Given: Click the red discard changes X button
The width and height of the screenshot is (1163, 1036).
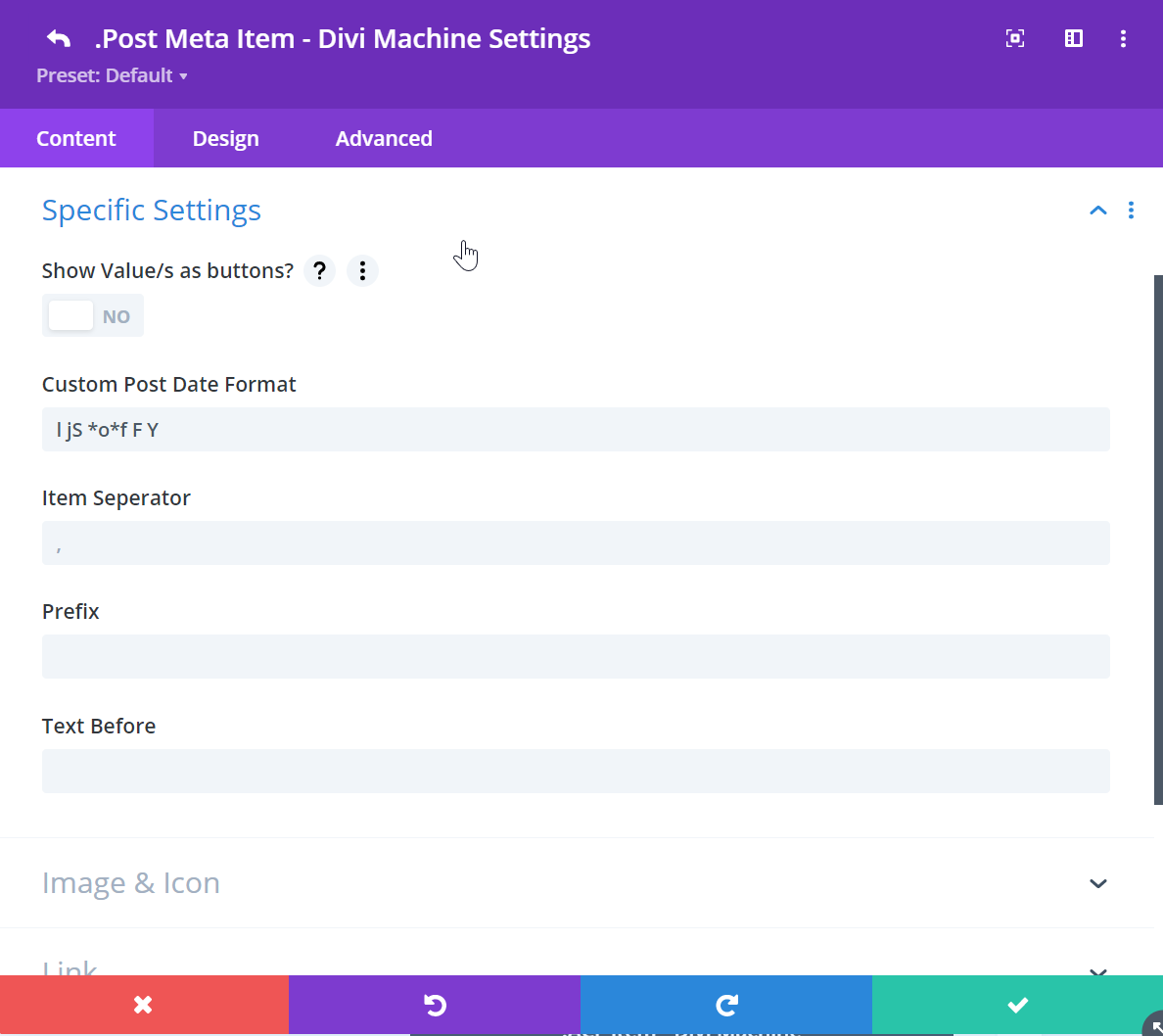Looking at the screenshot, I should (144, 1005).
